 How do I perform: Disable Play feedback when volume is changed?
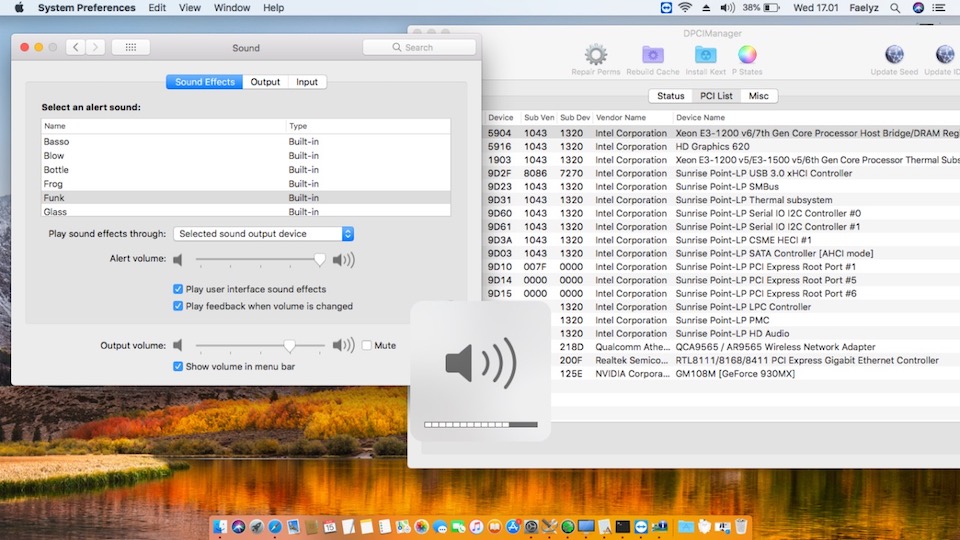tap(178, 306)
